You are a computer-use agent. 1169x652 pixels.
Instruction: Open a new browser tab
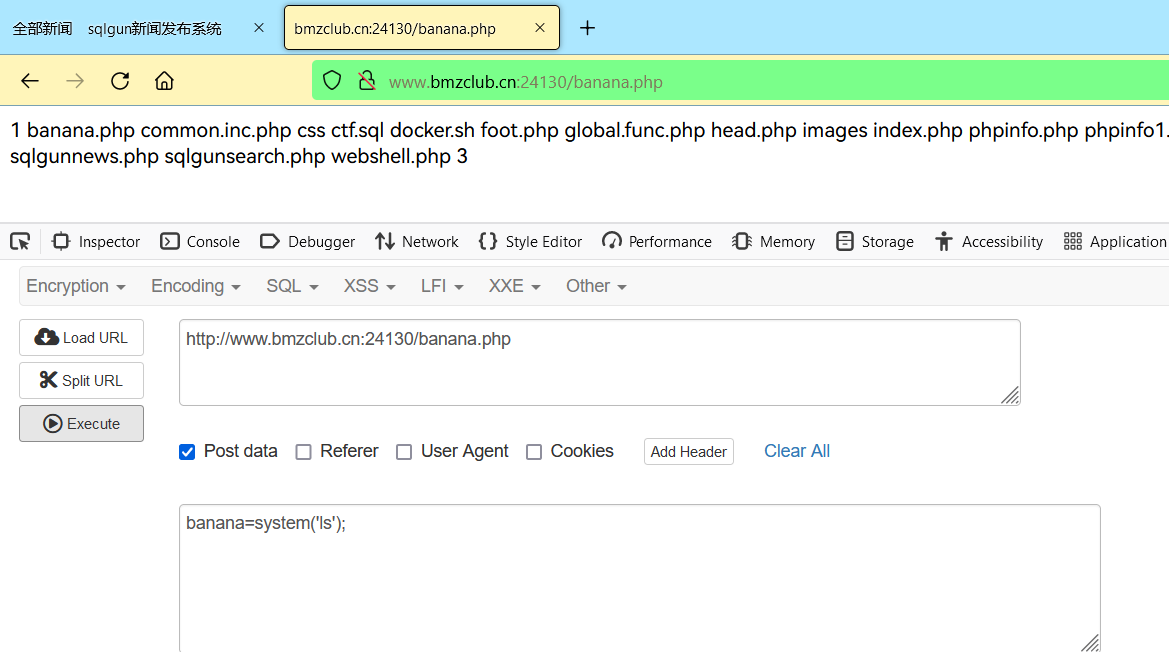pos(587,28)
